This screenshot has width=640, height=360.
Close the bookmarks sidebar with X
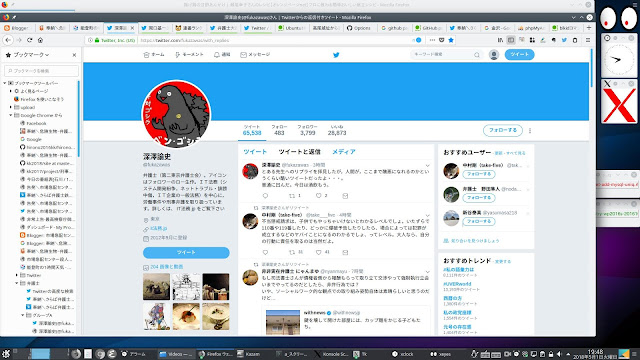point(74,55)
